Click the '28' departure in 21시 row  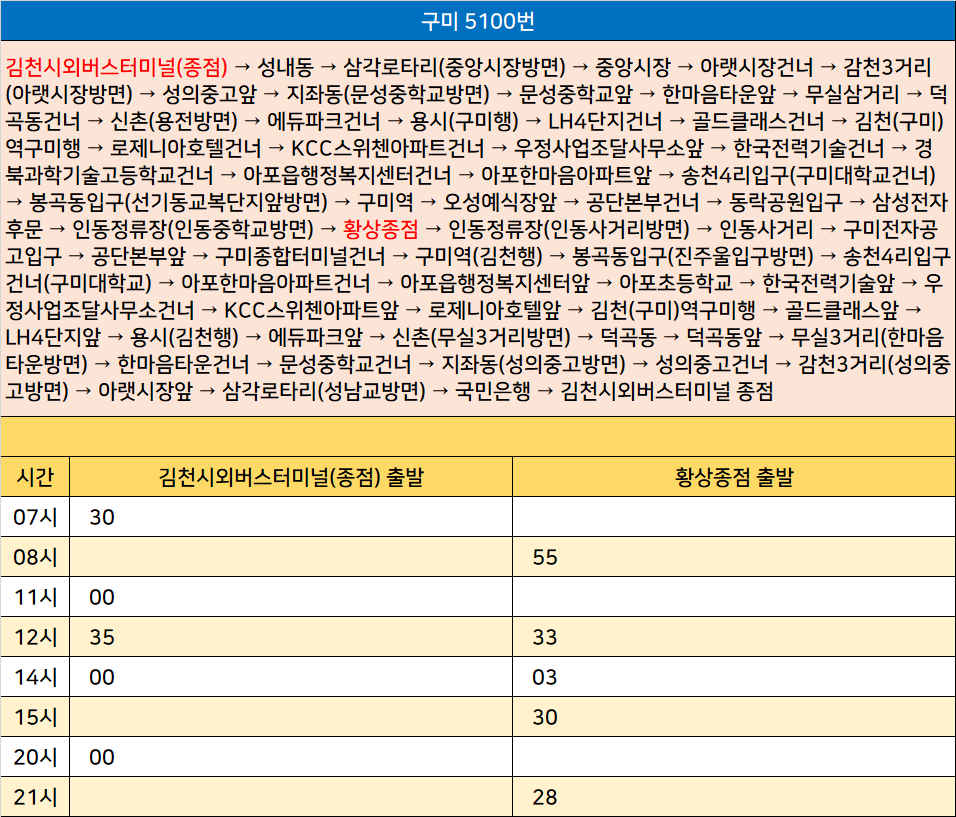pyautogui.click(x=544, y=797)
